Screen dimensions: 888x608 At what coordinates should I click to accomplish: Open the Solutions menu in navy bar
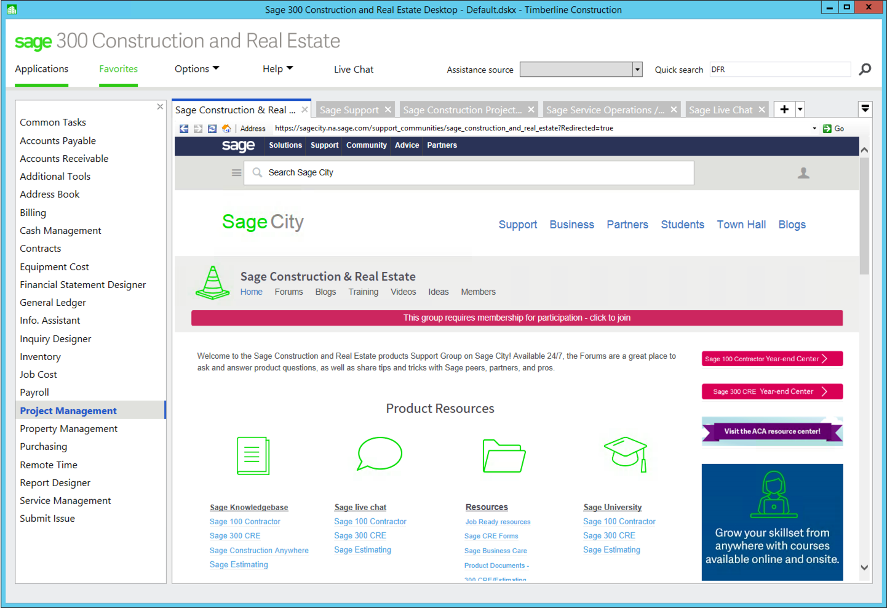click(x=285, y=145)
